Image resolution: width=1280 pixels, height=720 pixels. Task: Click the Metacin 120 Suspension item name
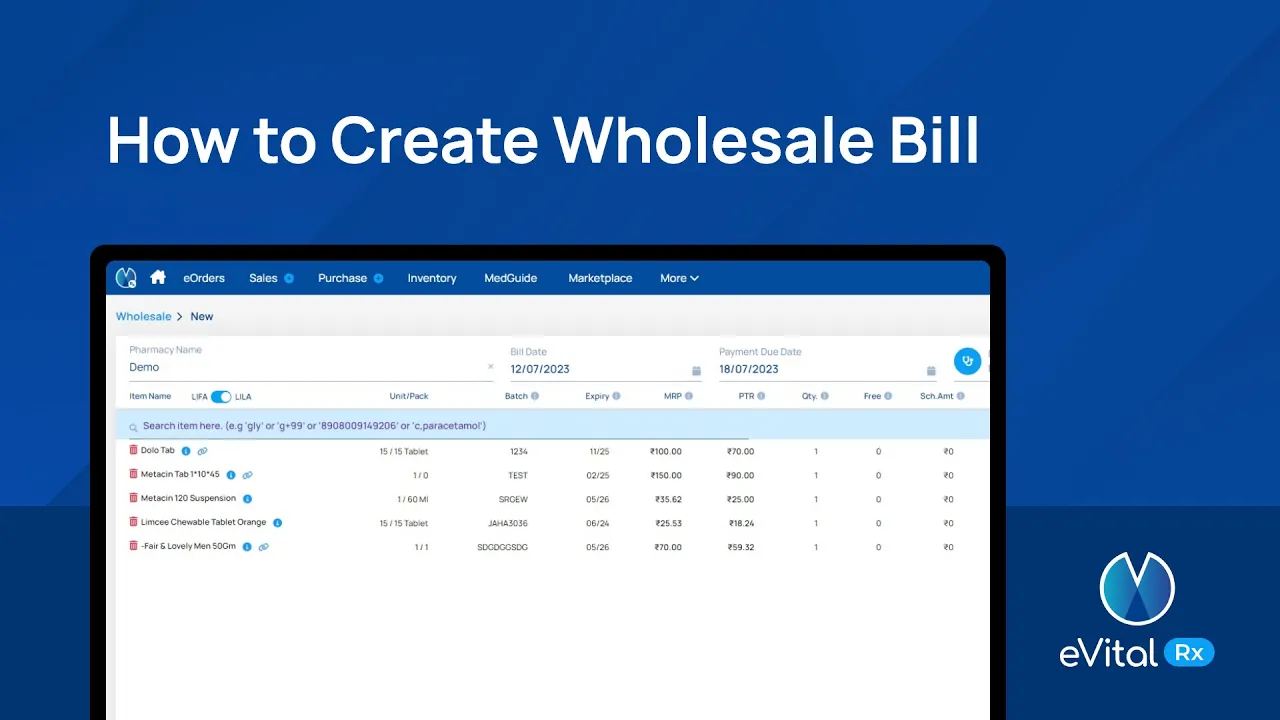tap(189, 498)
